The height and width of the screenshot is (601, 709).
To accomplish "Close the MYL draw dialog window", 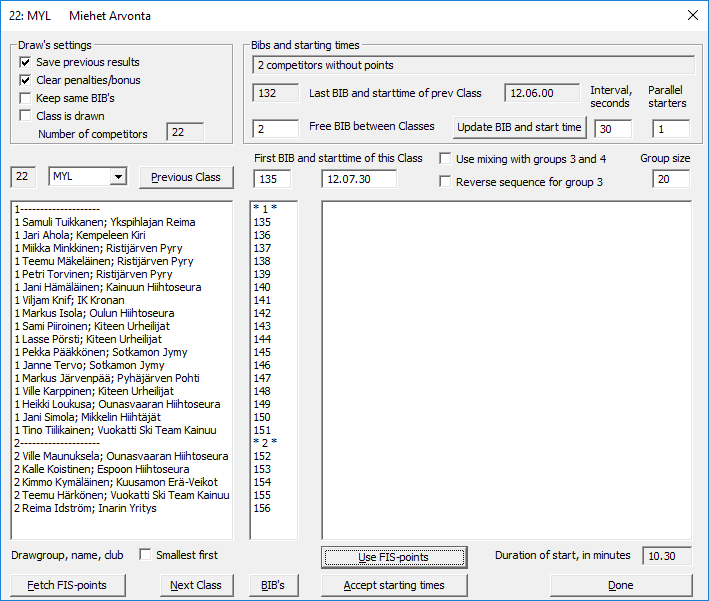I will coord(692,15).
